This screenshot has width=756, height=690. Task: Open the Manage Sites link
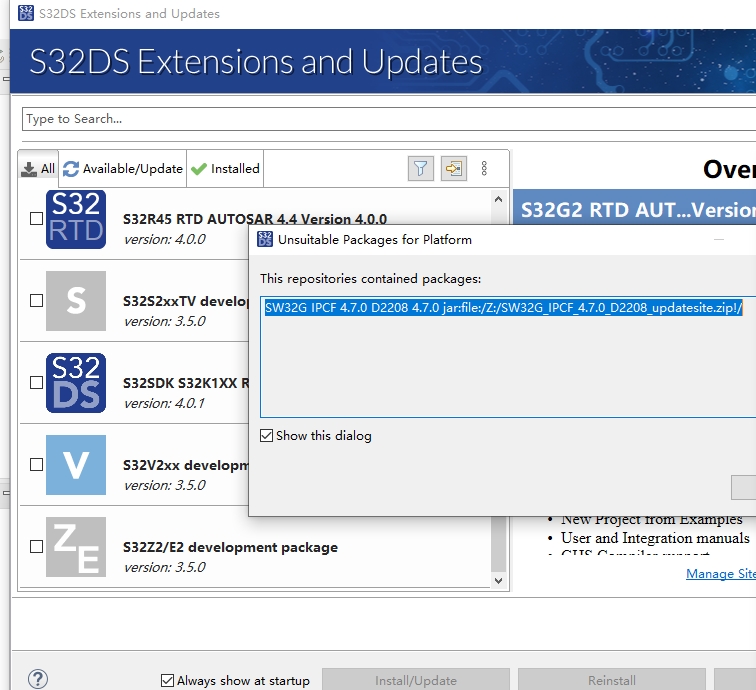[x=720, y=573]
